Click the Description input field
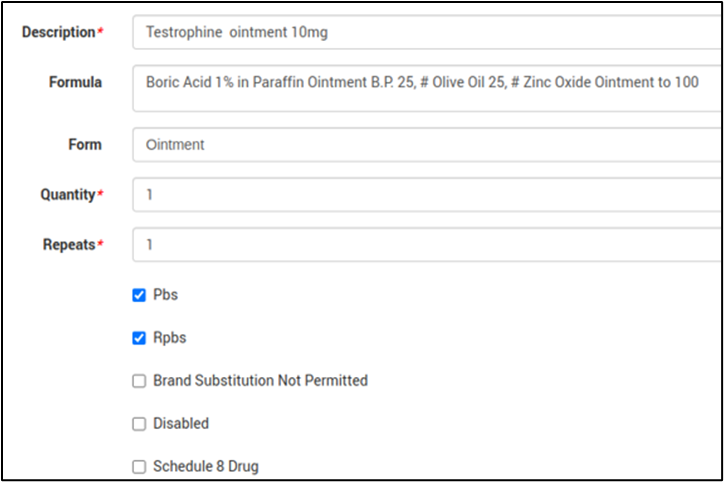 (x=425, y=32)
